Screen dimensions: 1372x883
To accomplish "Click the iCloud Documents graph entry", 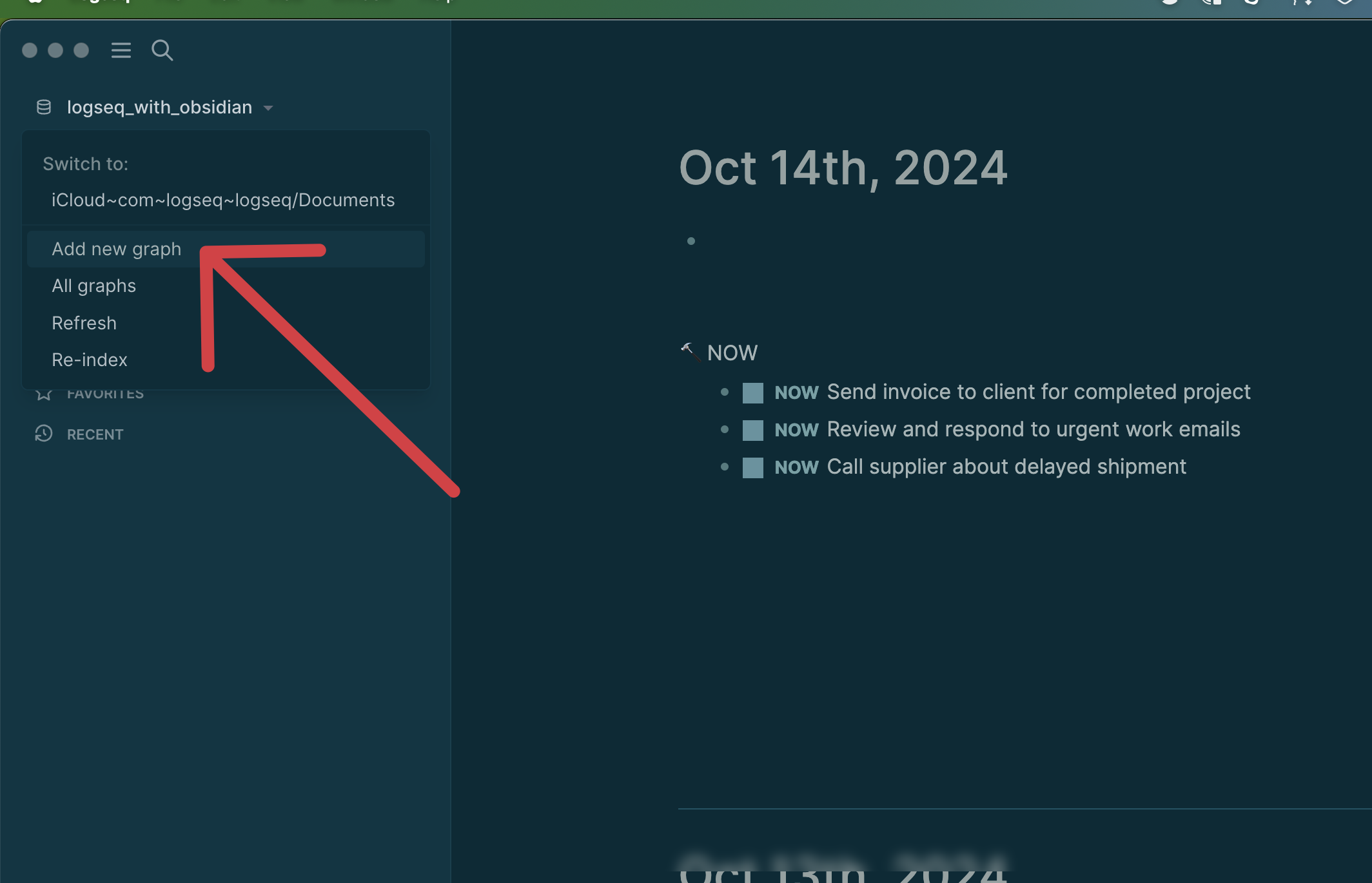I will pyautogui.click(x=223, y=200).
